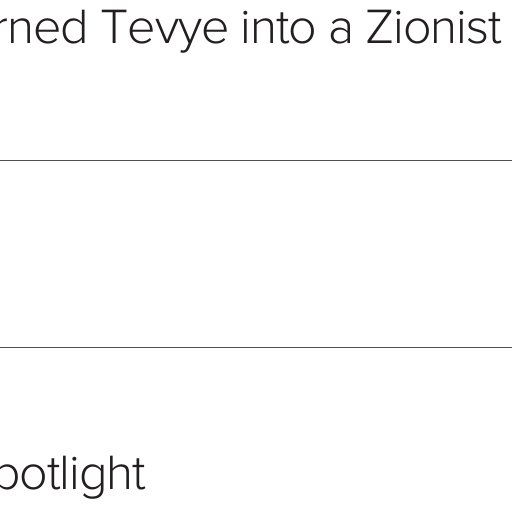
Task: Select the word "into" in the headline
Action: (x=279, y=28)
